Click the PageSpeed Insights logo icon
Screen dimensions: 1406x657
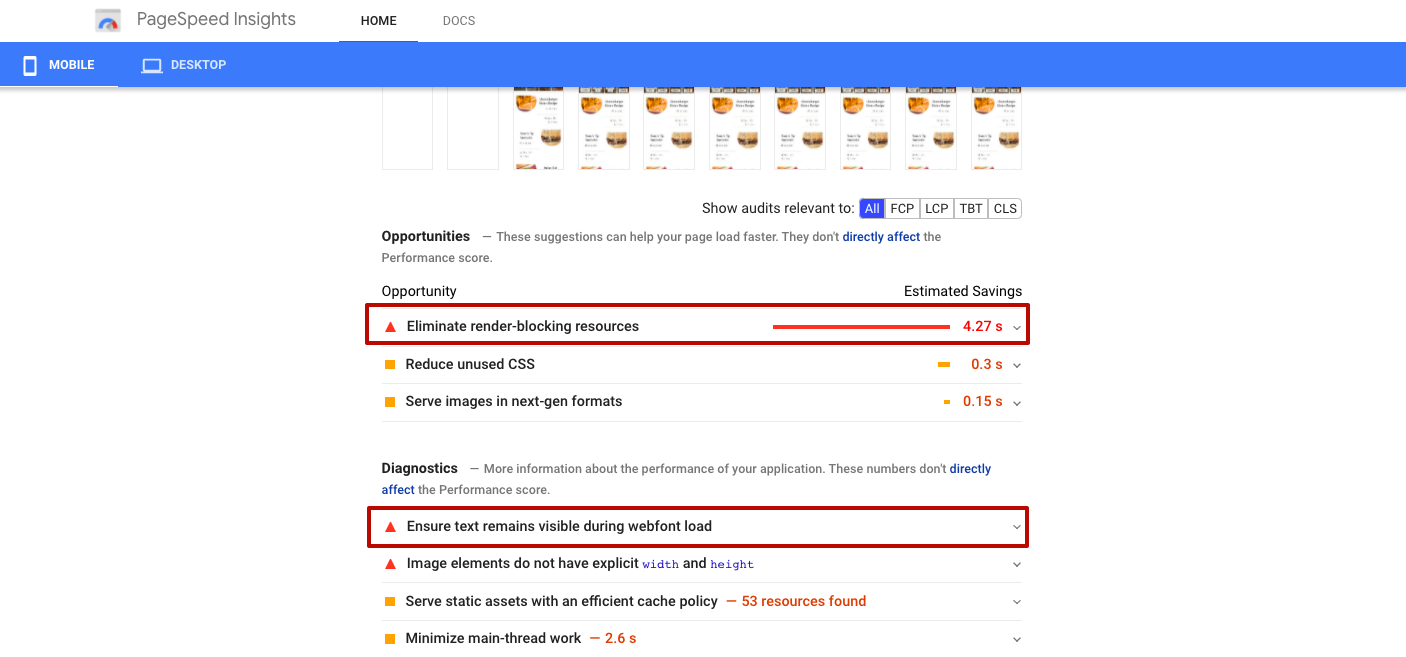click(x=108, y=21)
